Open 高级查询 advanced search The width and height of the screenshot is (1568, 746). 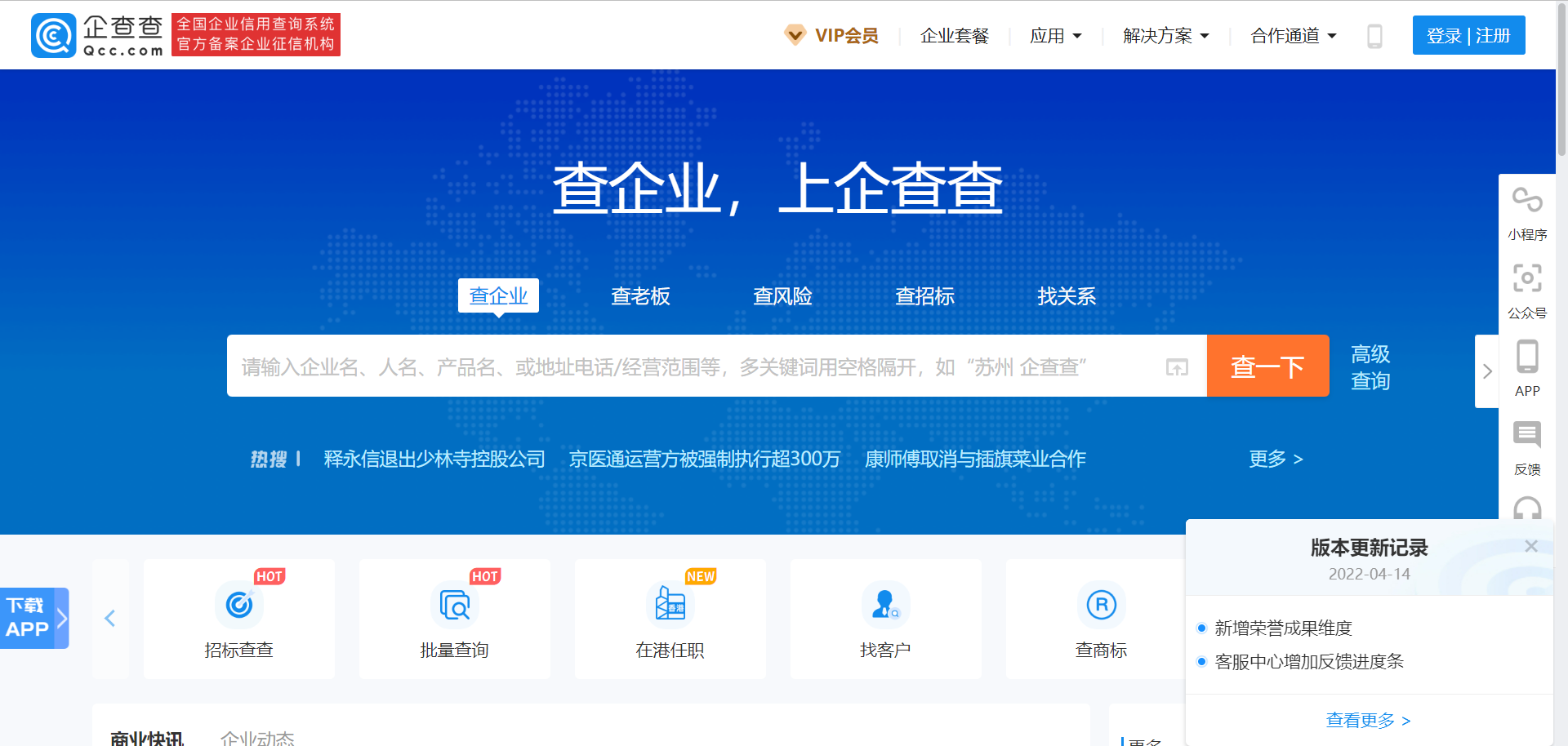point(1370,367)
